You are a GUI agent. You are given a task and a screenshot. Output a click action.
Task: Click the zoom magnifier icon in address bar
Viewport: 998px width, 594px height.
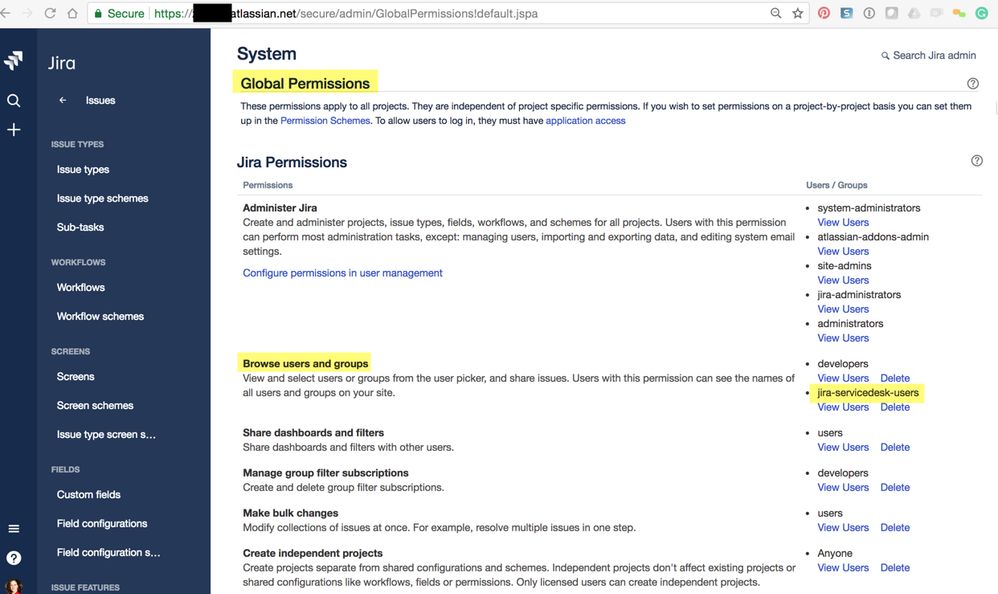coord(775,13)
